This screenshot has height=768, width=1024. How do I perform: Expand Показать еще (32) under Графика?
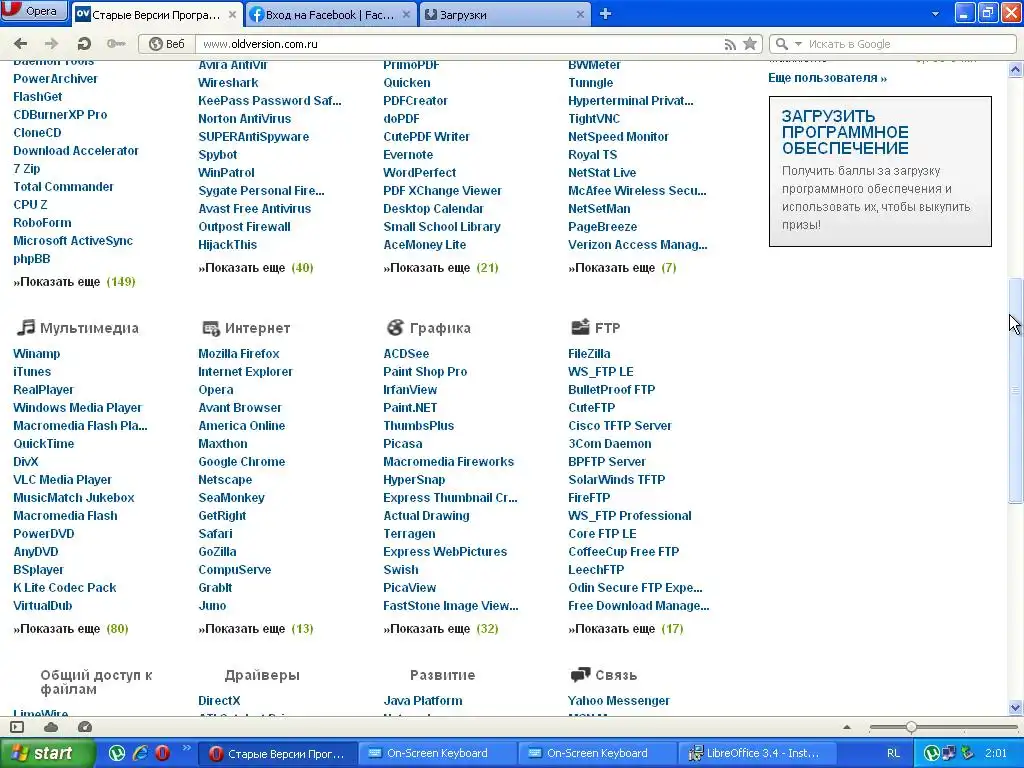coord(441,628)
